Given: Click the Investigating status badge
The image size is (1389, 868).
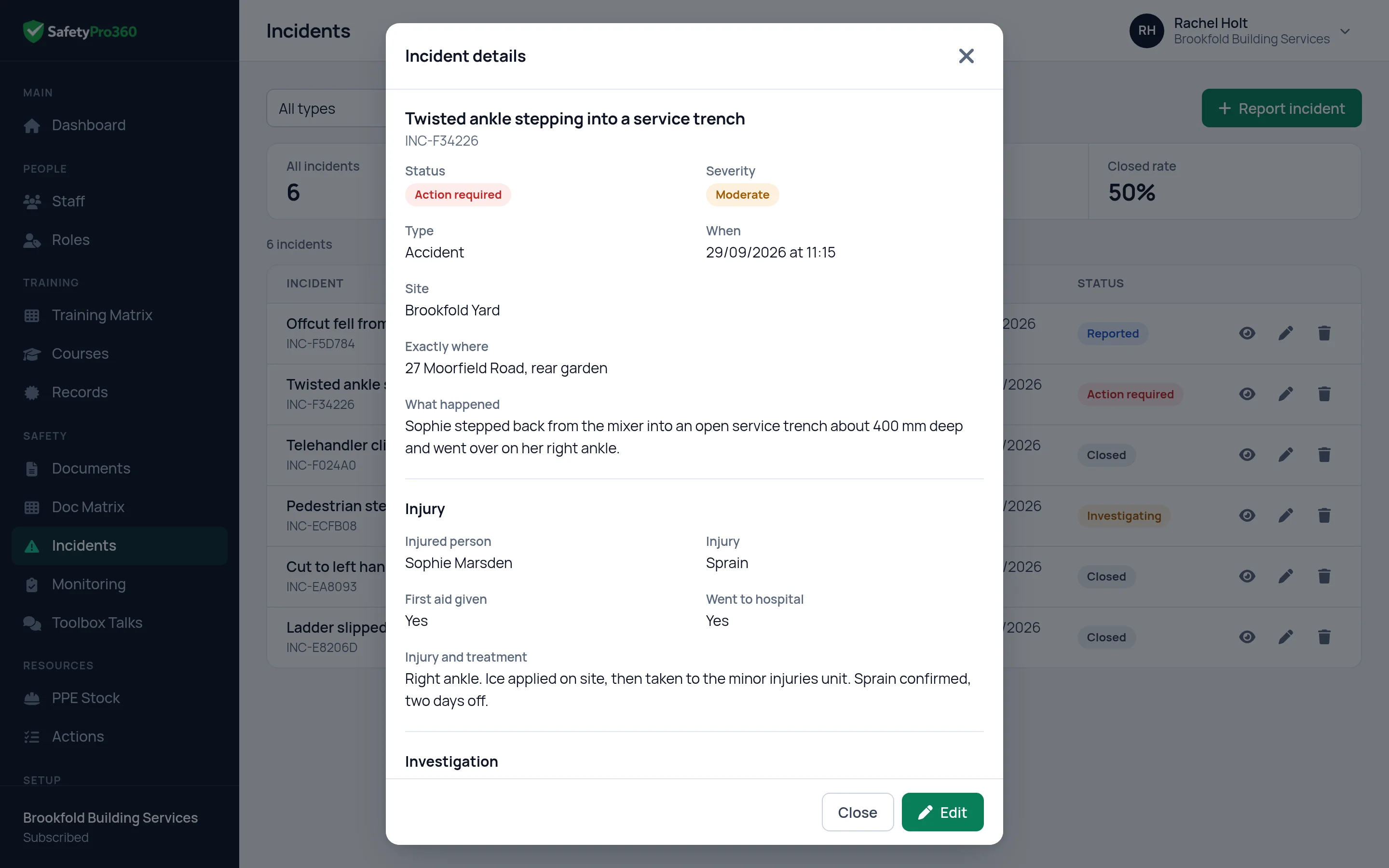Looking at the screenshot, I should [1123, 515].
